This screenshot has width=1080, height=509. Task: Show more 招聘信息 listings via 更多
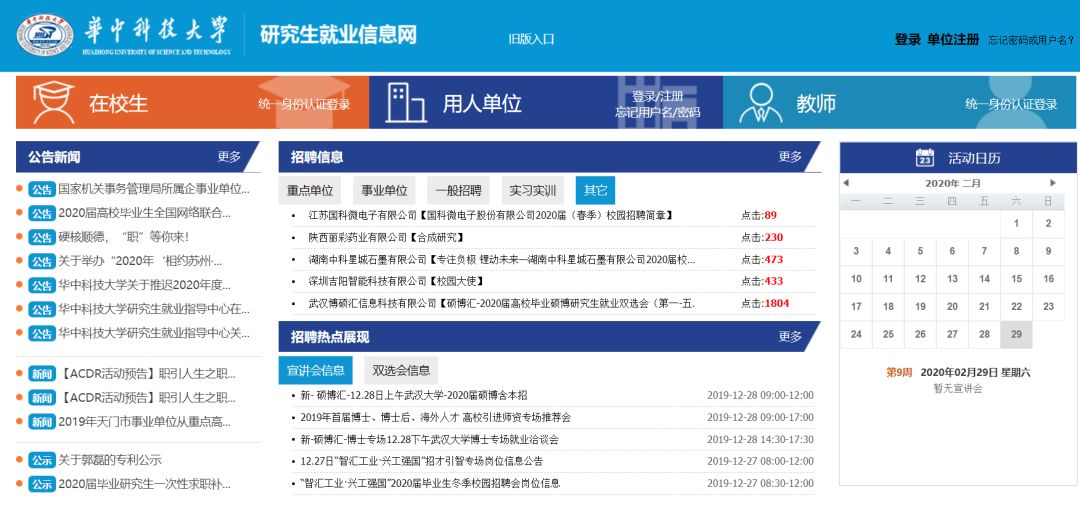[x=790, y=157]
